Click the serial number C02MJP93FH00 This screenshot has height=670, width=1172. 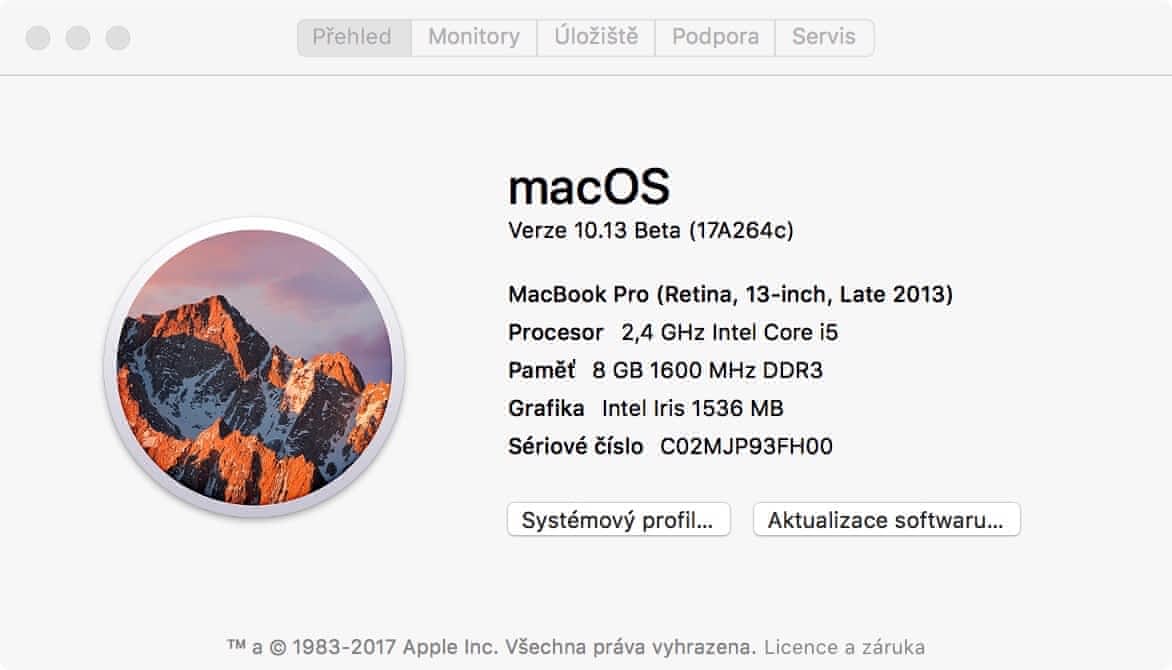coord(746,446)
